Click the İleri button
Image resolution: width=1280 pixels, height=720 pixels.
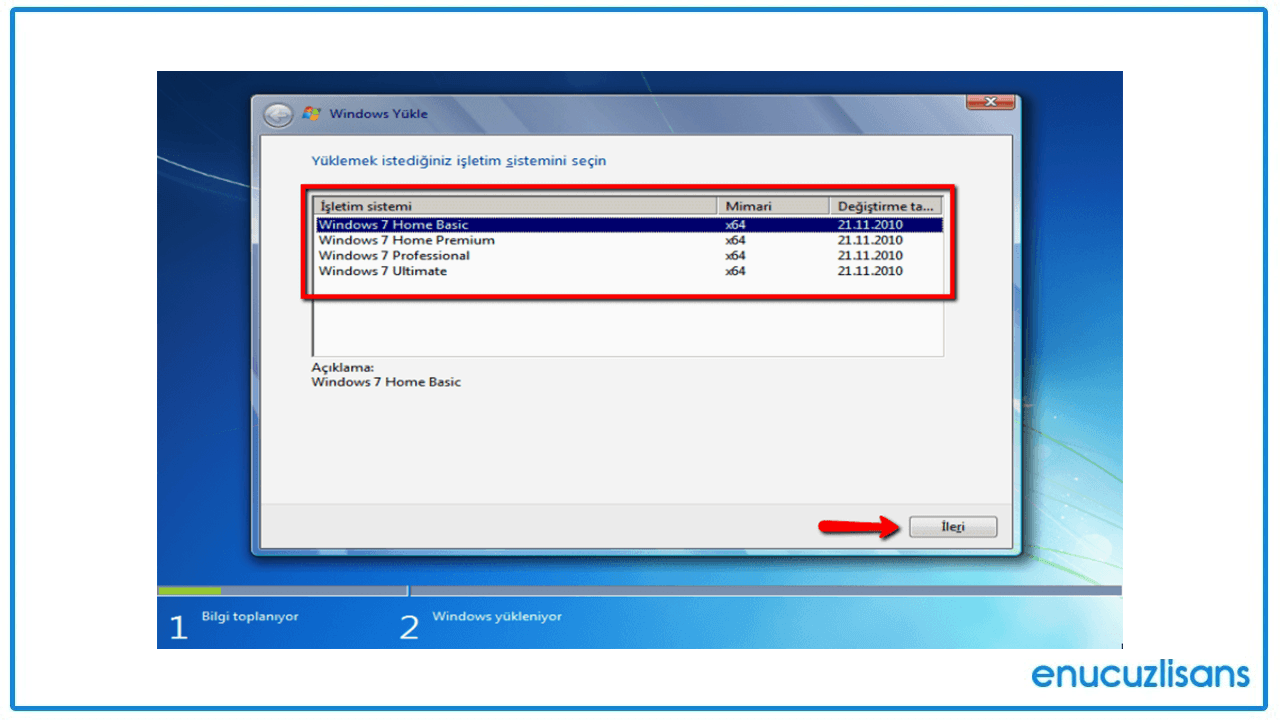tap(952, 527)
